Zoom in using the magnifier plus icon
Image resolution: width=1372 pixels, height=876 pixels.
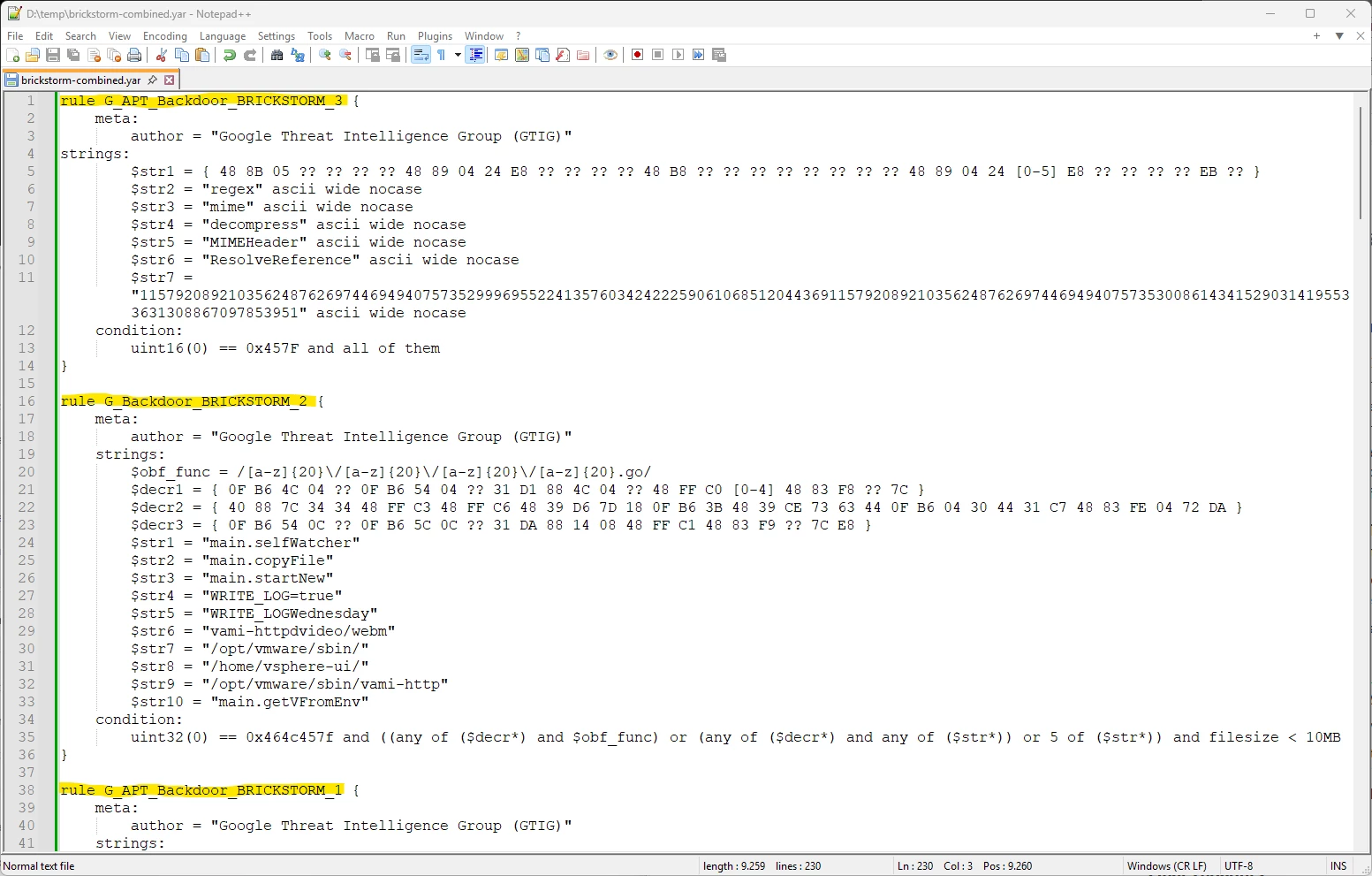[325, 55]
